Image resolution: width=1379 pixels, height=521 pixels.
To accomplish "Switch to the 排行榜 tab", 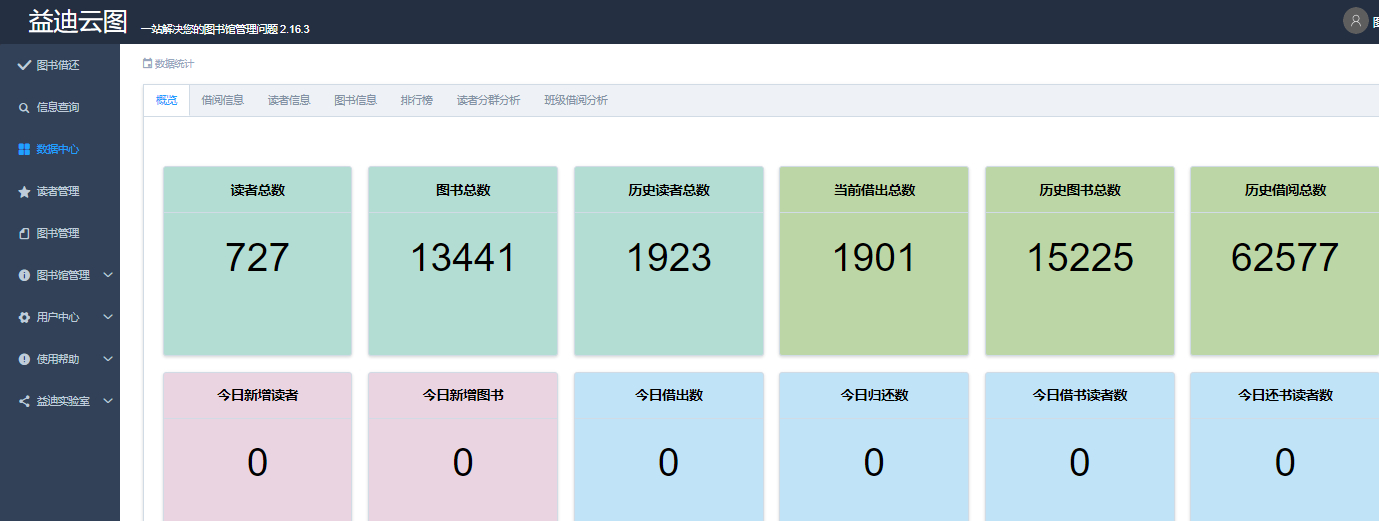I will pyautogui.click(x=416, y=100).
